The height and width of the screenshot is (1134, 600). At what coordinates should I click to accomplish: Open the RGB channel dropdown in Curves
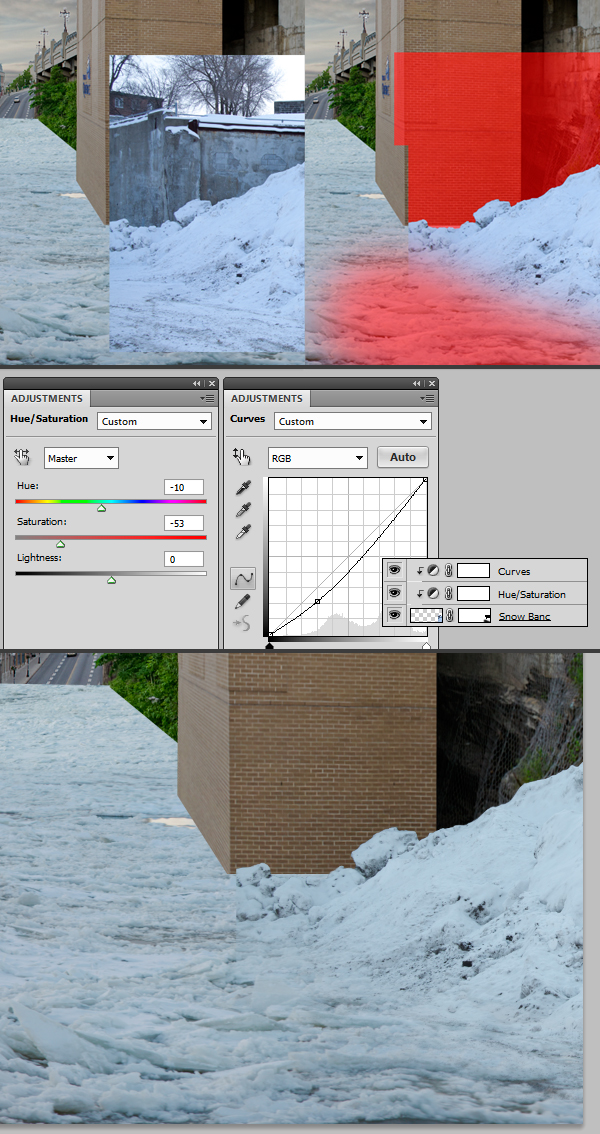coord(317,458)
